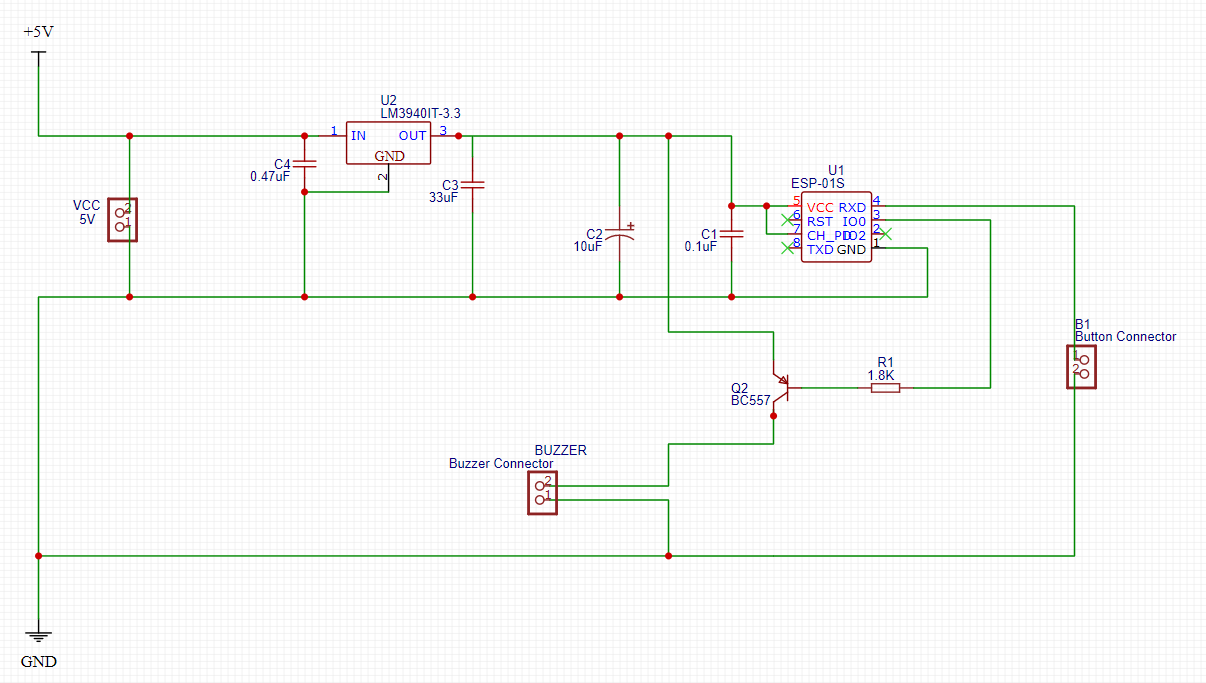
Task: Select the LM3940IT-3.3 regulator symbol U2
Action: pyautogui.click(x=387, y=143)
